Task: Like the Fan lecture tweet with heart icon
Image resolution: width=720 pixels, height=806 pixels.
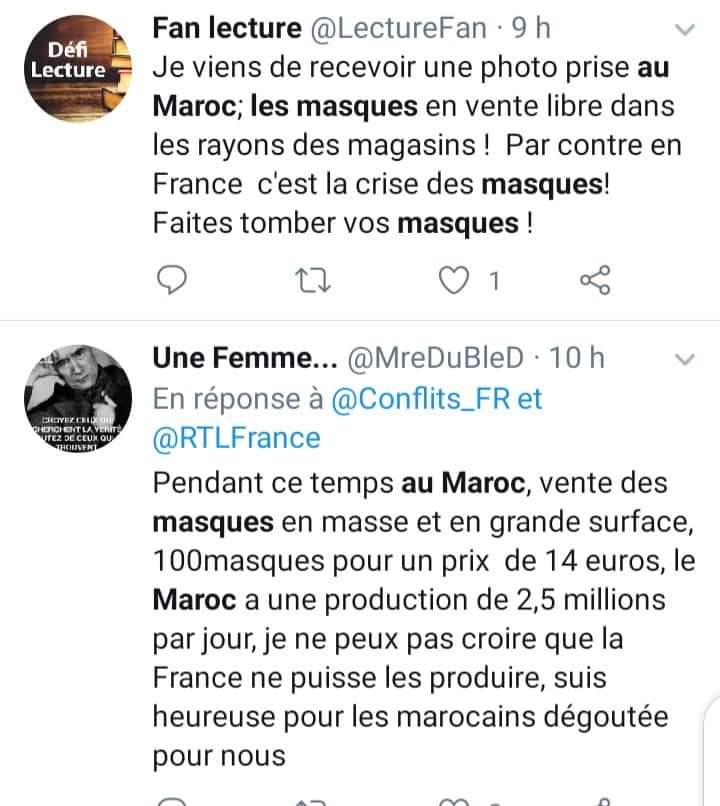Action: (456, 282)
